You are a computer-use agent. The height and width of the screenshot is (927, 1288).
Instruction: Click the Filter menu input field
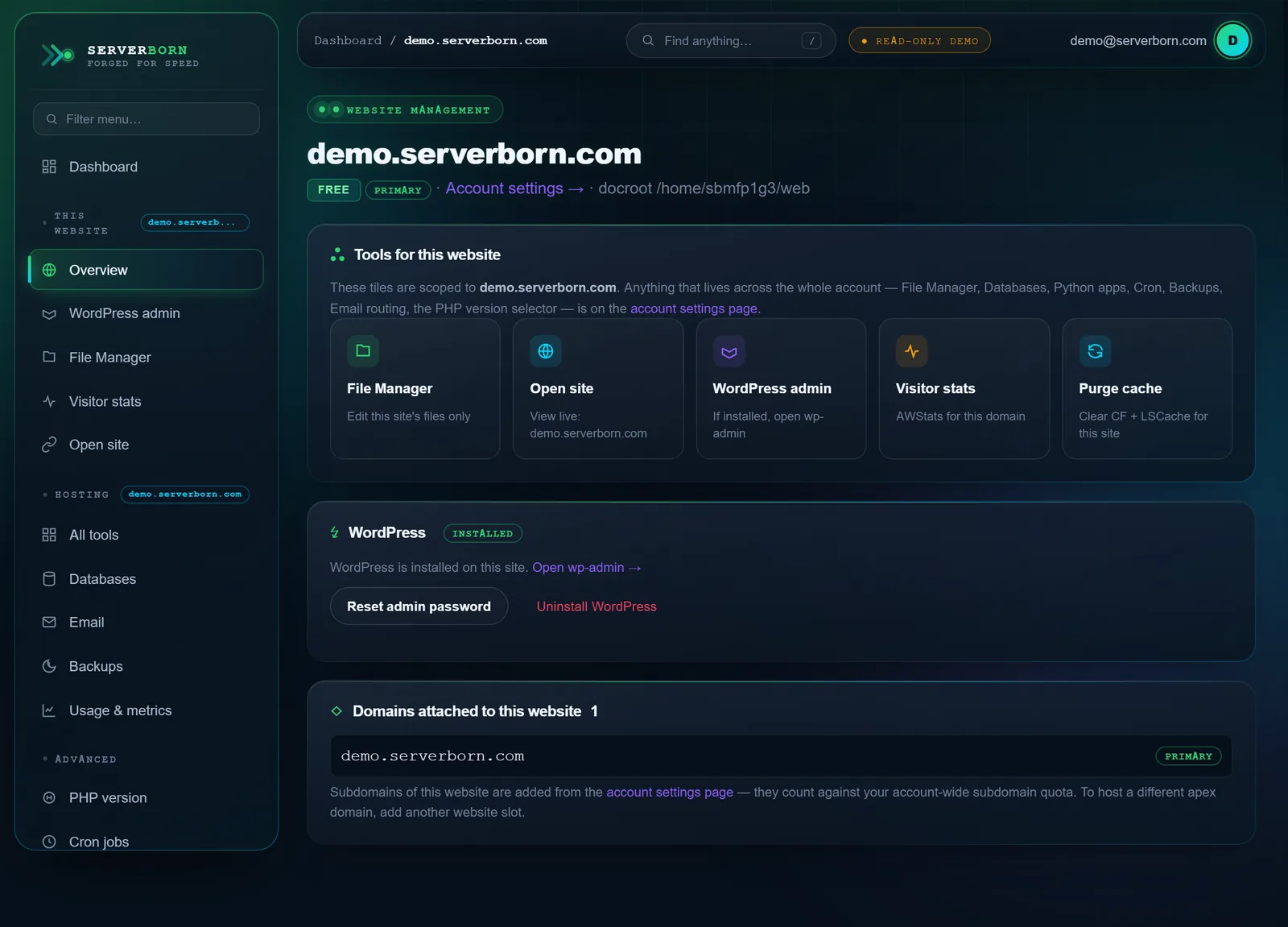point(147,119)
